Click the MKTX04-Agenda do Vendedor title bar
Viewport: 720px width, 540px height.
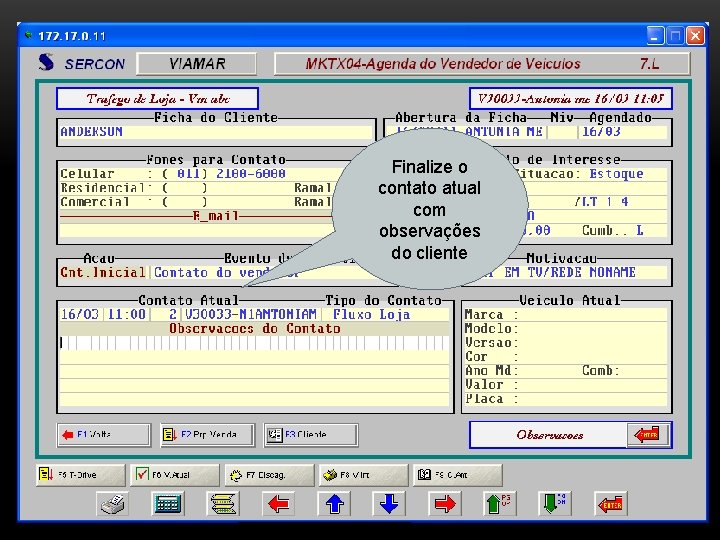coord(482,63)
